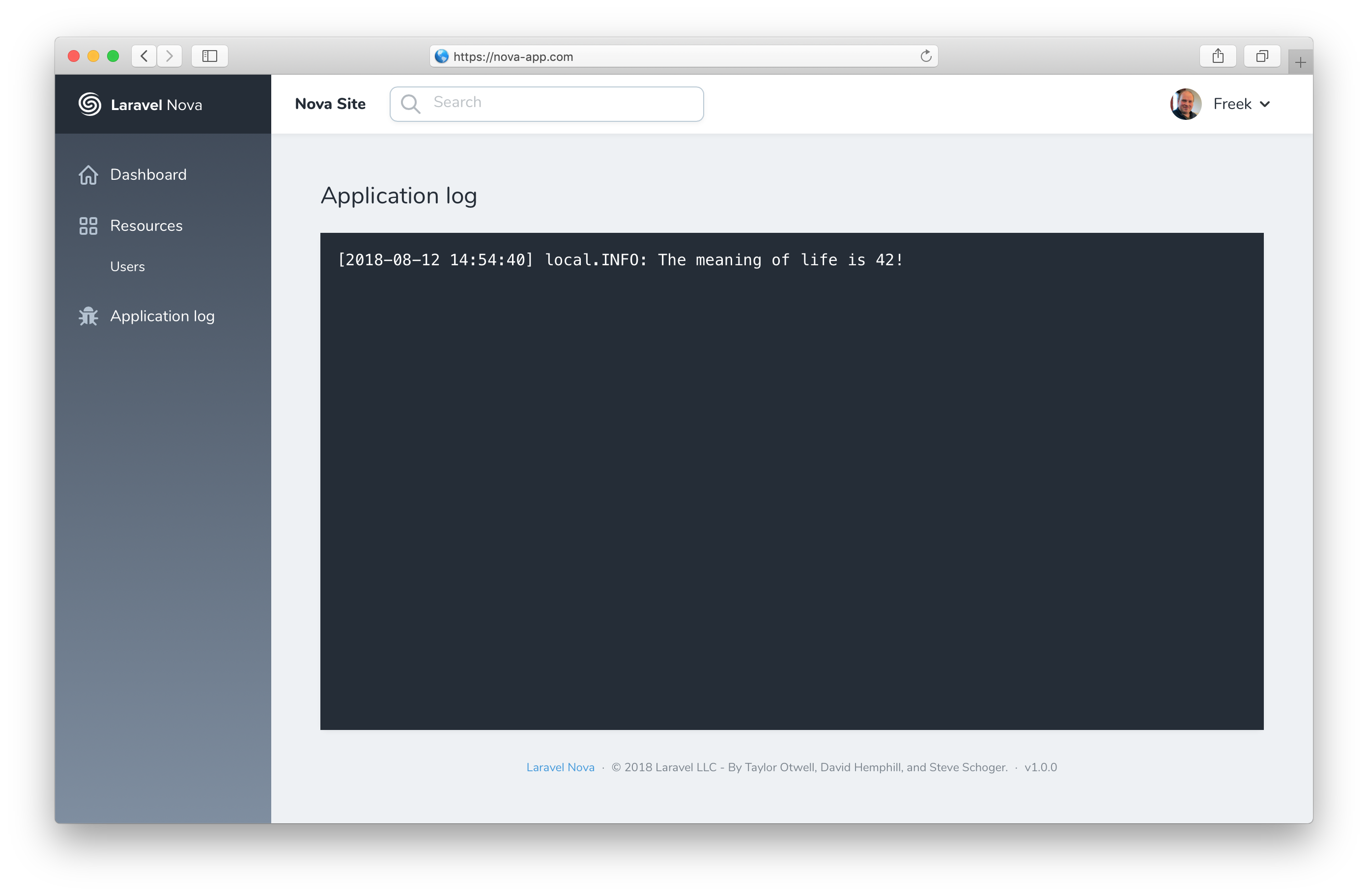Click the 2018 Laravel LLC copyright text
This screenshot has height=896, width=1368.
[809, 767]
